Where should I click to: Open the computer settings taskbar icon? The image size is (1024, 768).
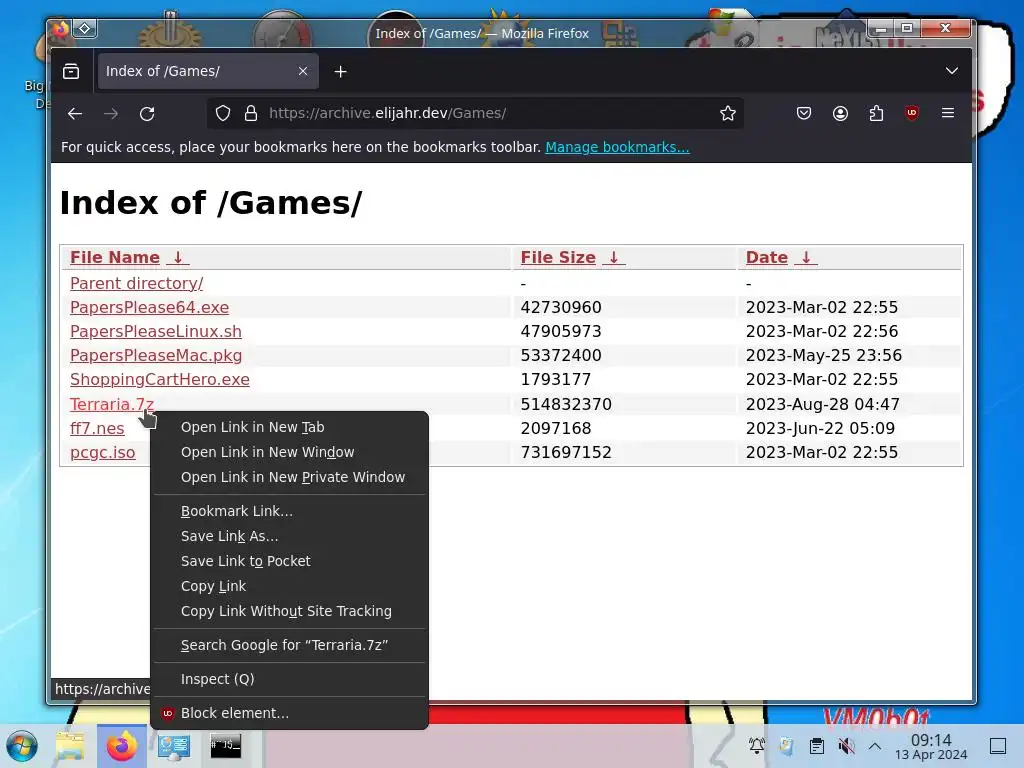(x=174, y=746)
